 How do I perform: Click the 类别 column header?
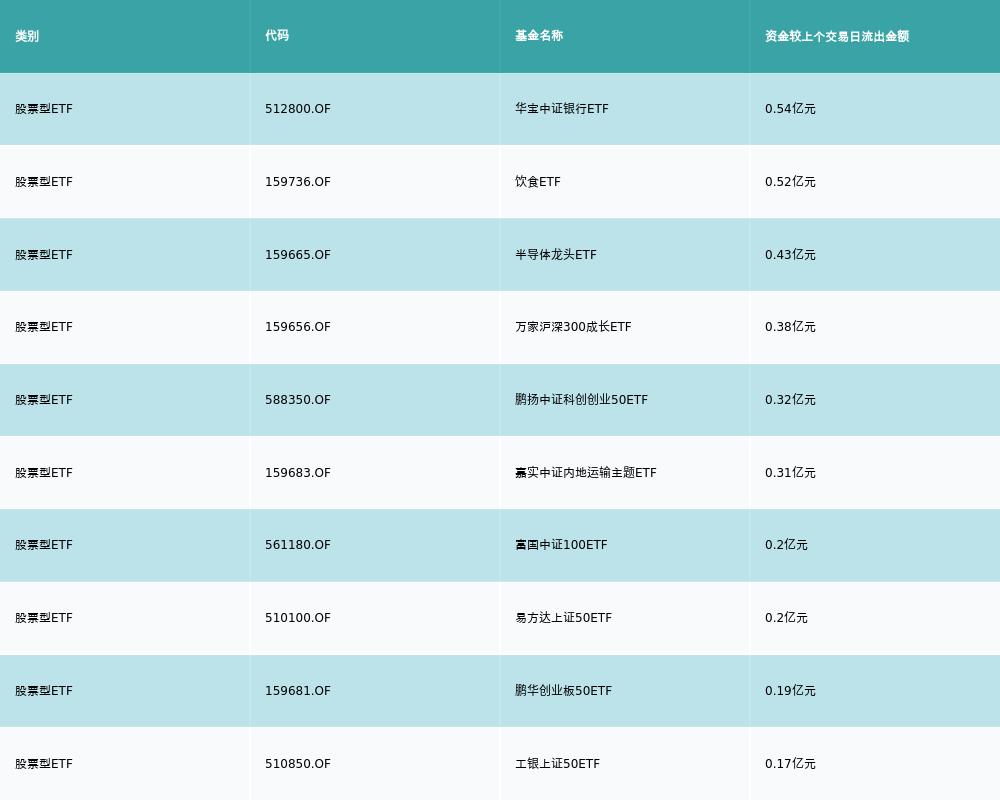click(27, 36)
